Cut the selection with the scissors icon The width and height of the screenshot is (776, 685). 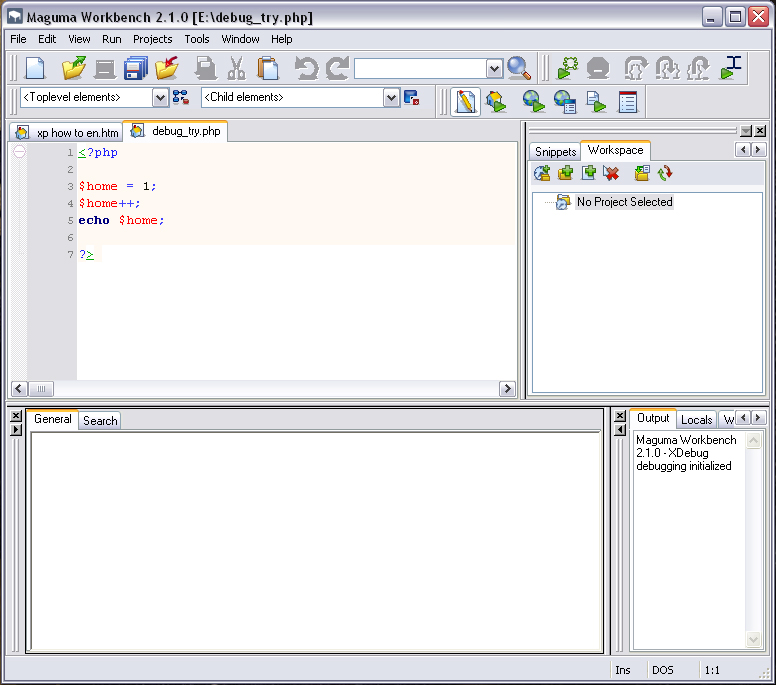click(x=237, y=68)
